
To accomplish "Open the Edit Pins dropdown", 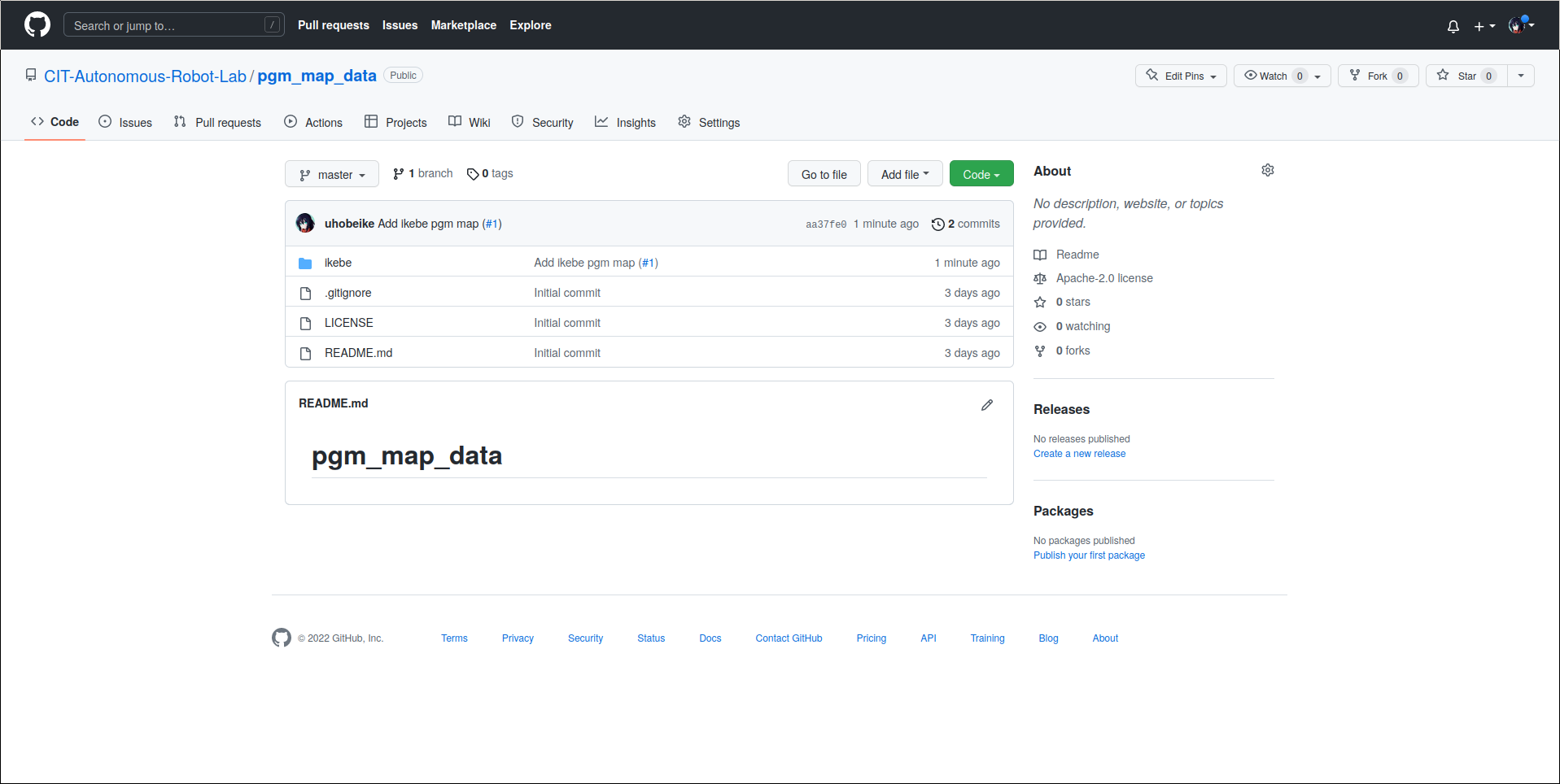I will point(1181,76).
